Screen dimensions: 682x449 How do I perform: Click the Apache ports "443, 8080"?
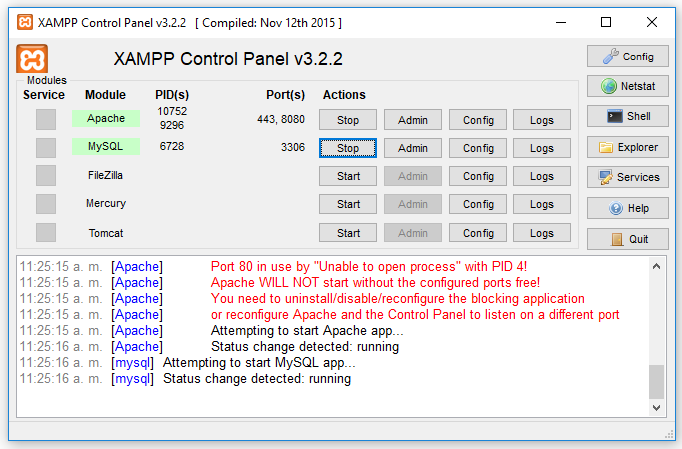[x=281, y=119]
